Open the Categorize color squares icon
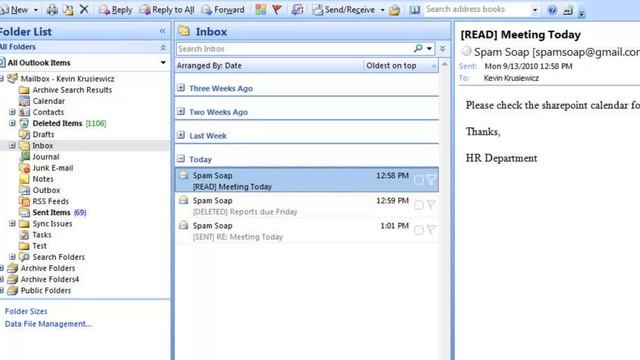Viewport: 640px width, 360px height. pos(260,9)
